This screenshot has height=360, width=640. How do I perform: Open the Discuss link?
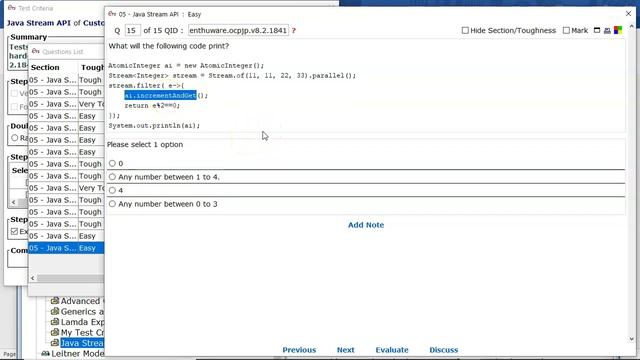coord(444,350)
